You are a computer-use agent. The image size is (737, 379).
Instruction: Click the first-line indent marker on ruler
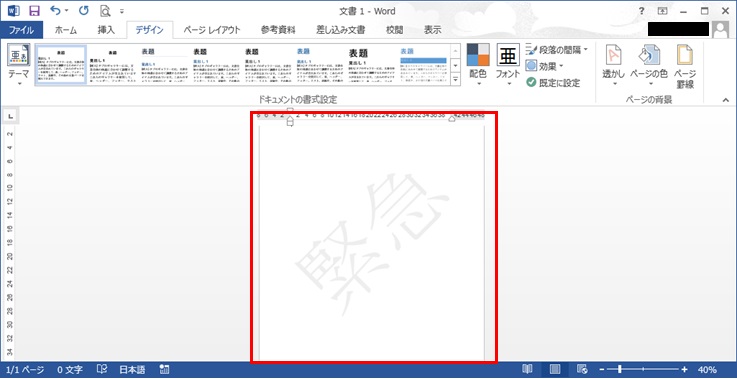[x=290, y=111]
